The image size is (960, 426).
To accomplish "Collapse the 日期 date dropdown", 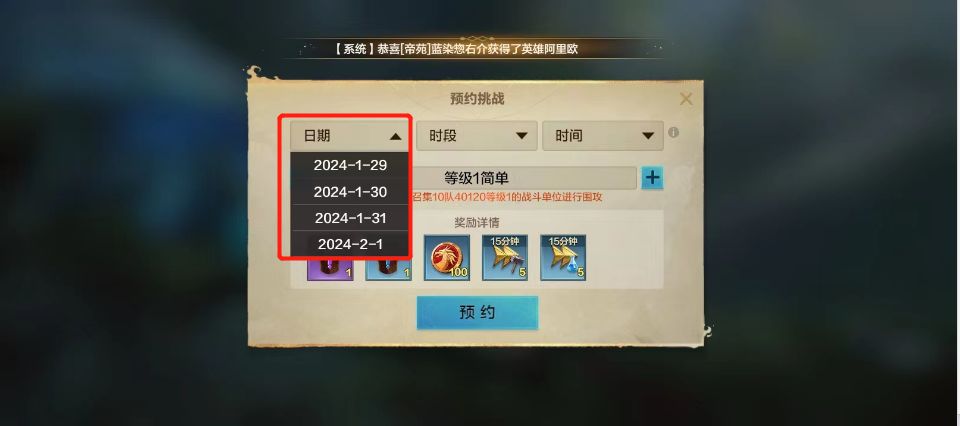I will tap(350, 136).
